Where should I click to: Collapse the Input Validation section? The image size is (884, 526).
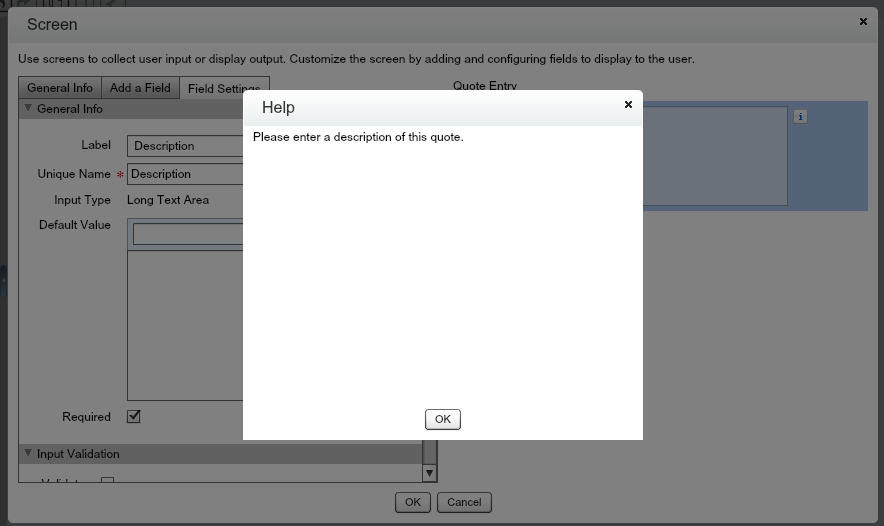tap(28, 454)
